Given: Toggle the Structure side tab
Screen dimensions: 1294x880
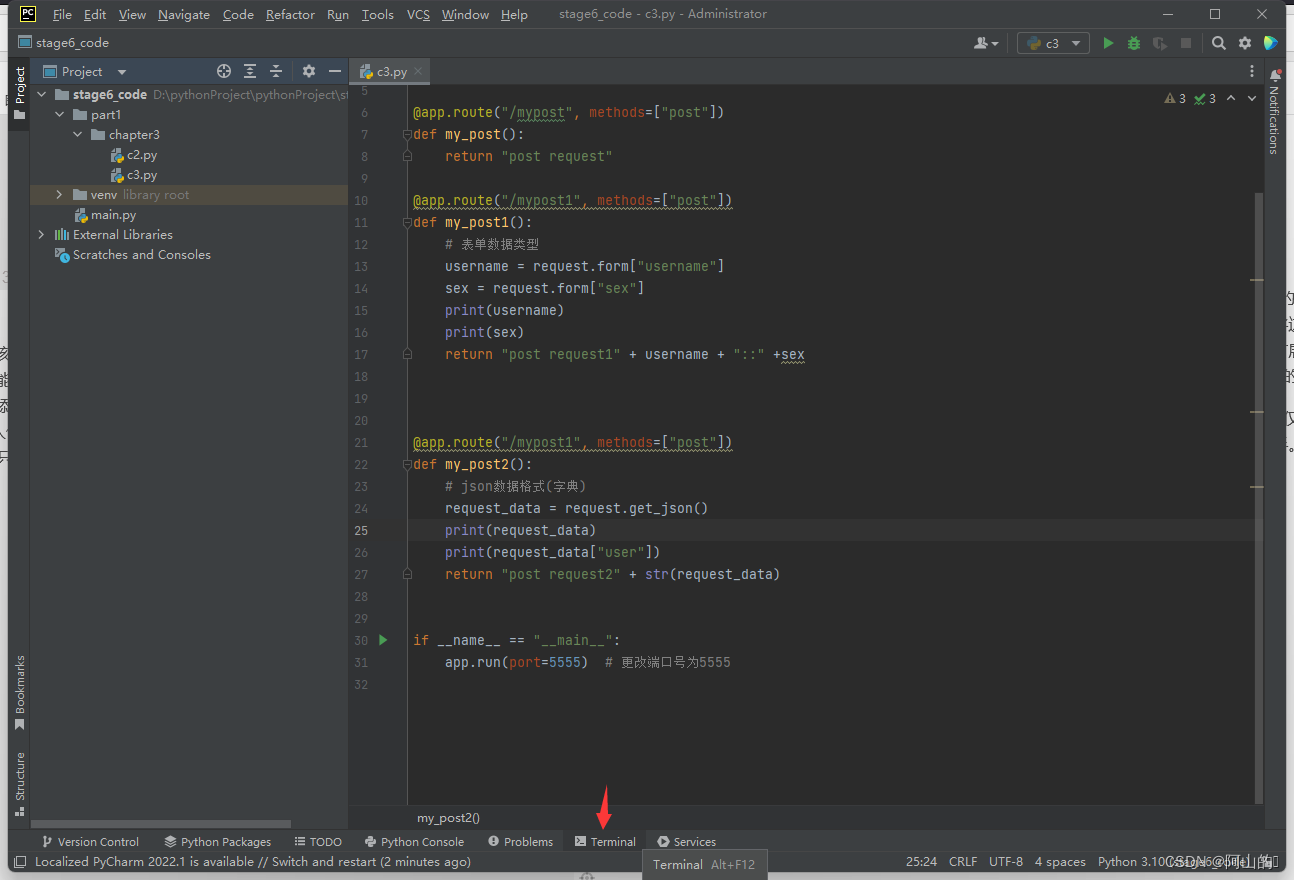Looking at the screenshot, I should click(19, 783).
